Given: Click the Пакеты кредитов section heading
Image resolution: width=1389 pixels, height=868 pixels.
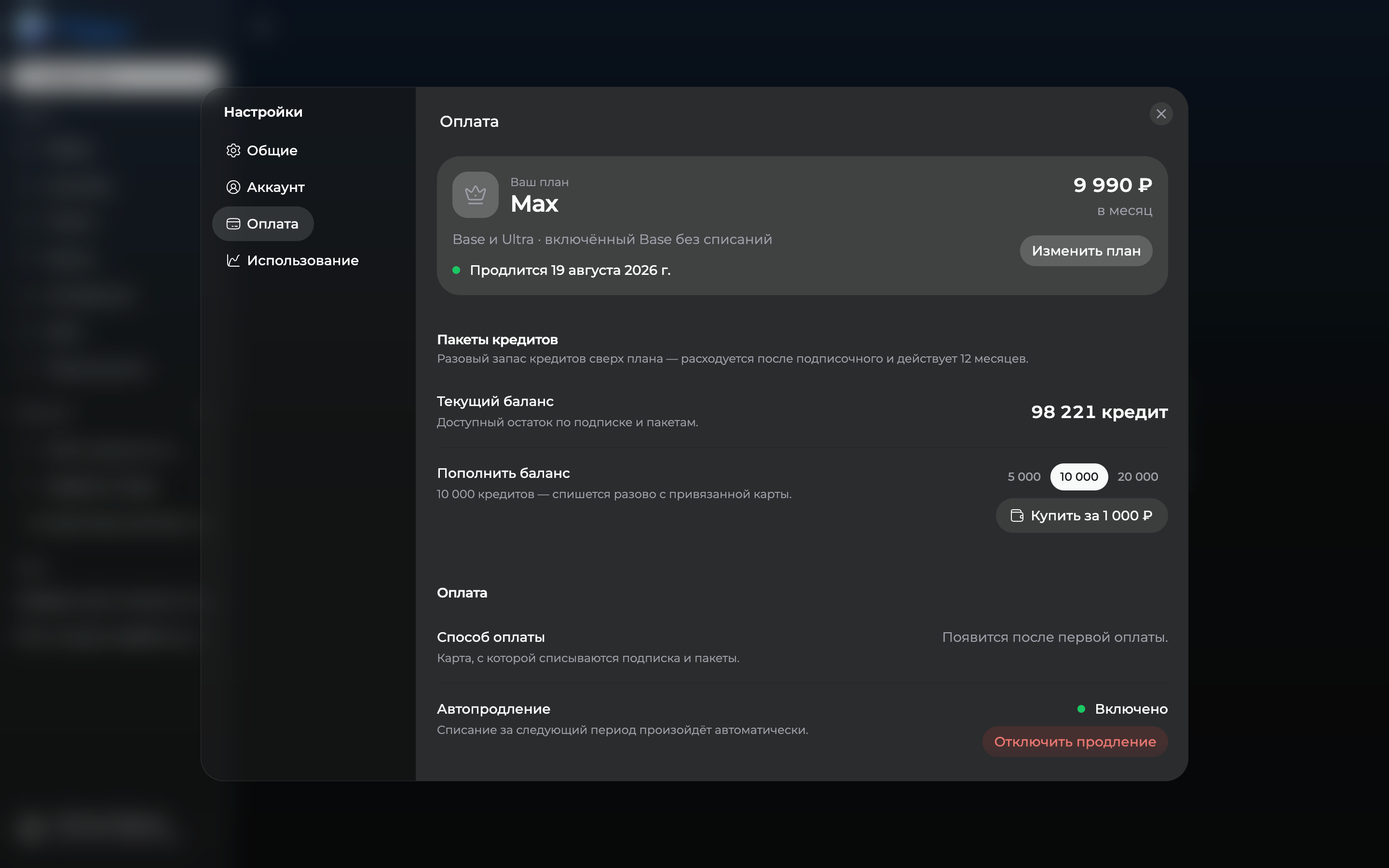Looking at the screenshot, I should (497, 340).
